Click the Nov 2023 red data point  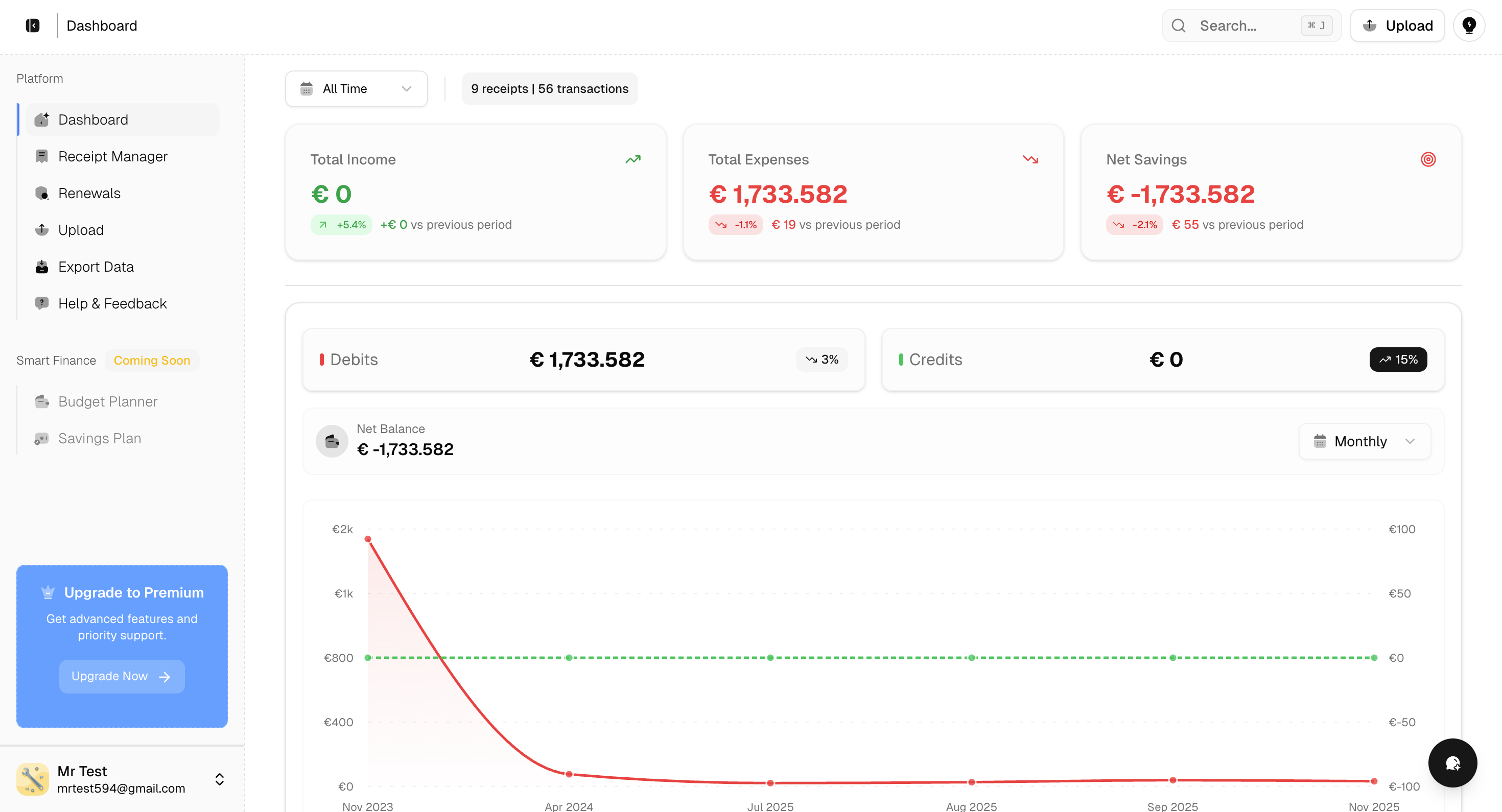pyautogui.click(x=368, y=539)
